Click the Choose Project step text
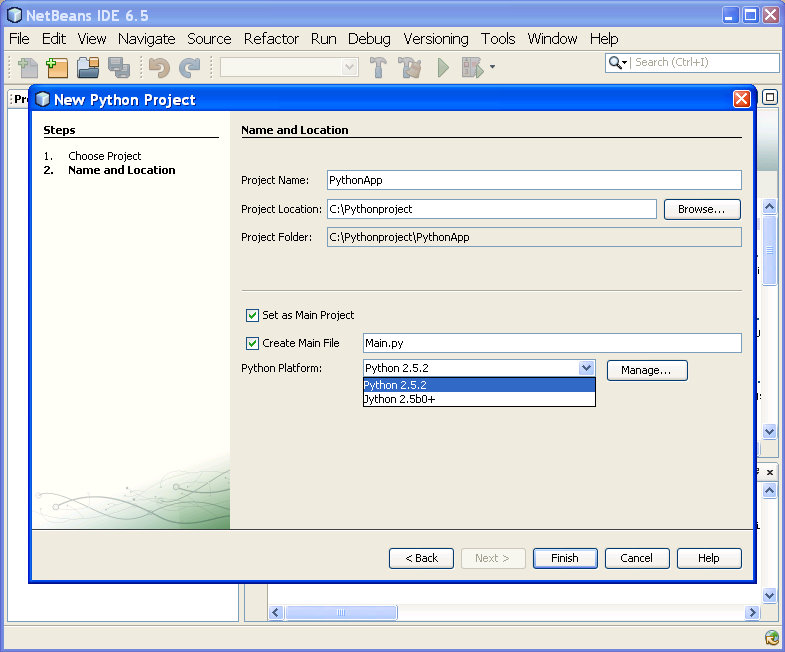This screenshot has width=785, height=652. 105,156
